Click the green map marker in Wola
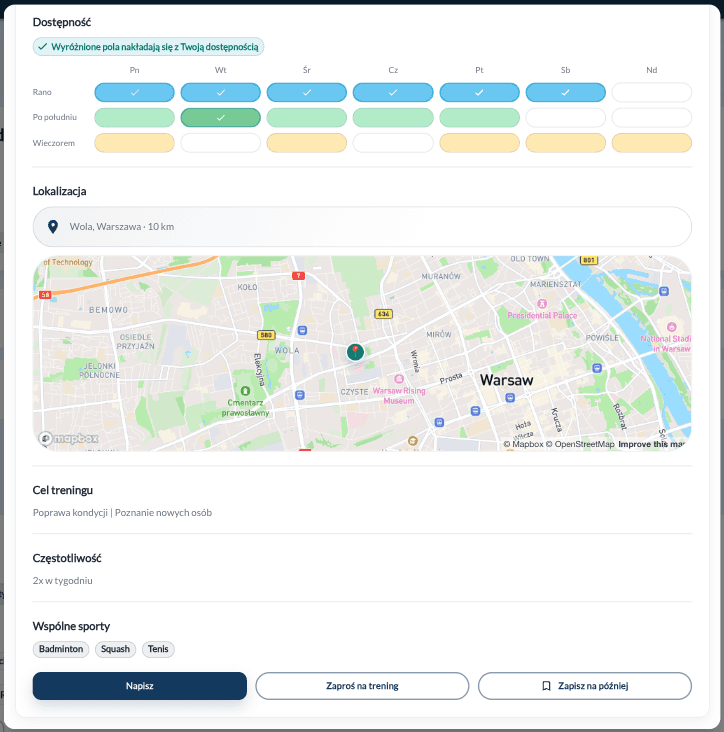The height and width of the screenshot is (732, 724). coord(355,352)
